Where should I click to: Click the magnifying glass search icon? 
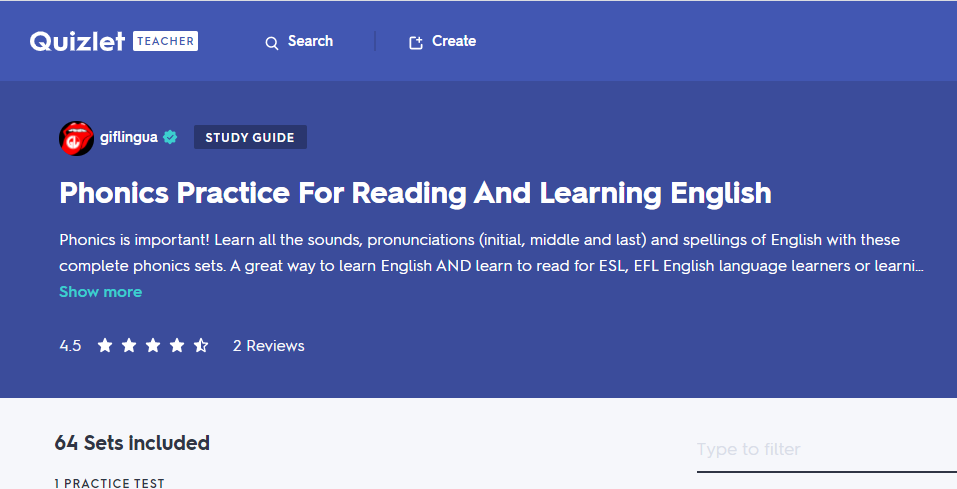point(272,42)
